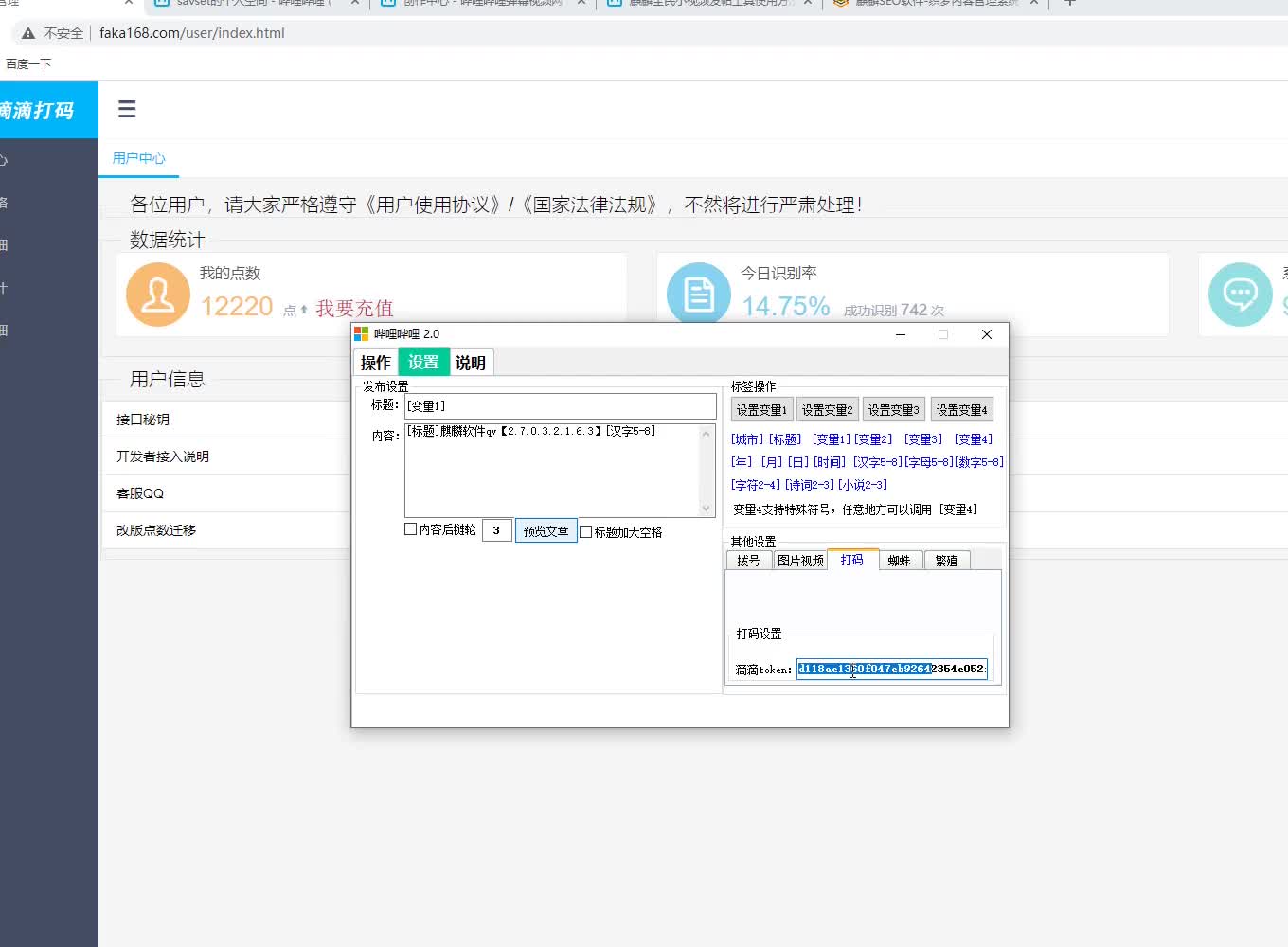Open a new browser tab
Viewport: 1288px width, 947px height.
tap(1070, 3)
